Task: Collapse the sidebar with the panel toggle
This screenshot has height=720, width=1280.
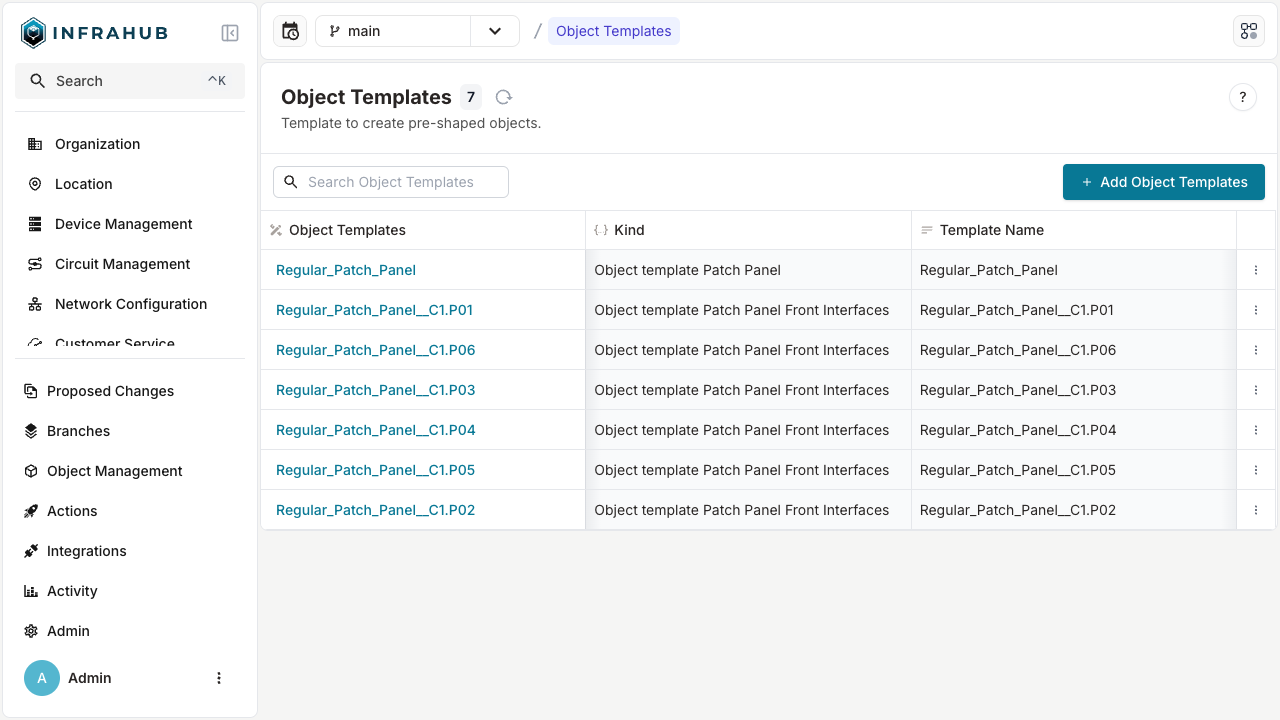Action: [229, 32]
